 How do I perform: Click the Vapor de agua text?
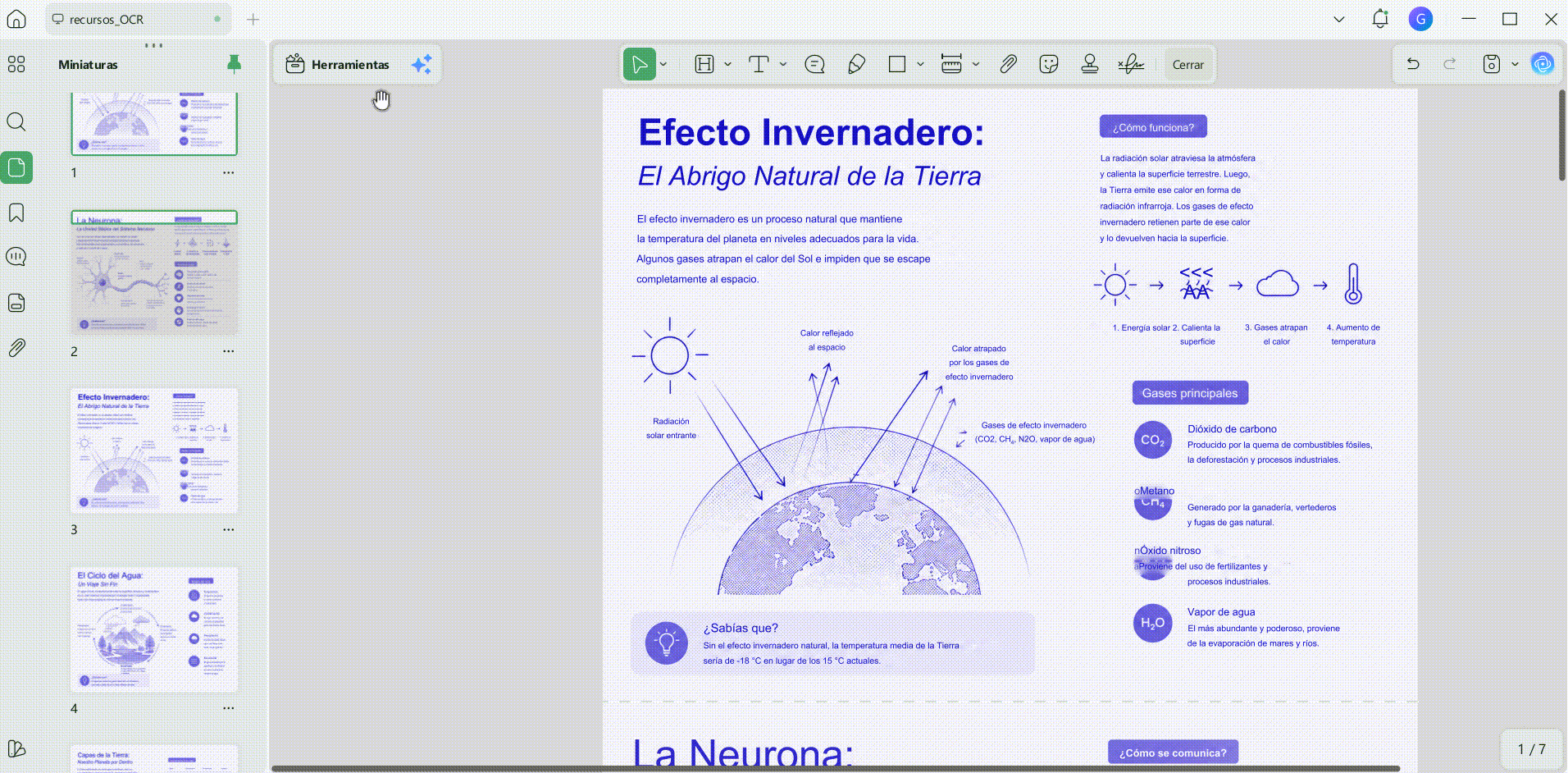(x=1221, y=611)
